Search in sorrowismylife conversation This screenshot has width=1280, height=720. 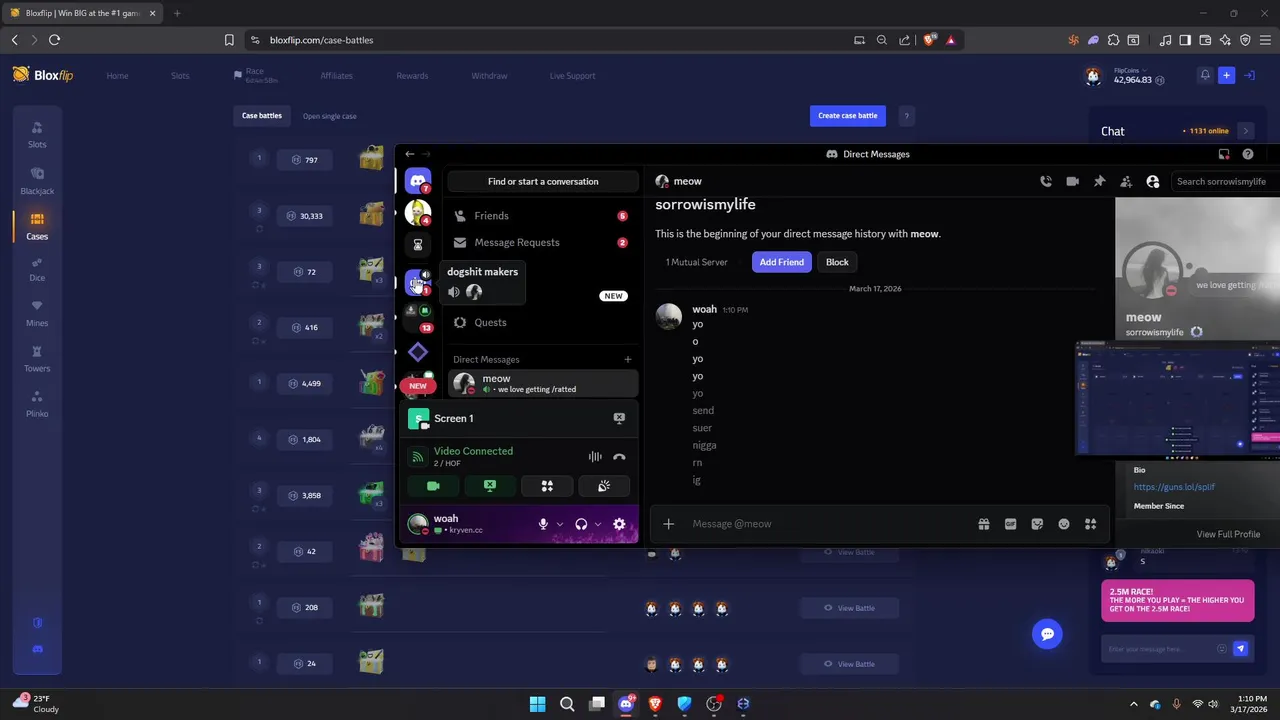pos(1225,181)
